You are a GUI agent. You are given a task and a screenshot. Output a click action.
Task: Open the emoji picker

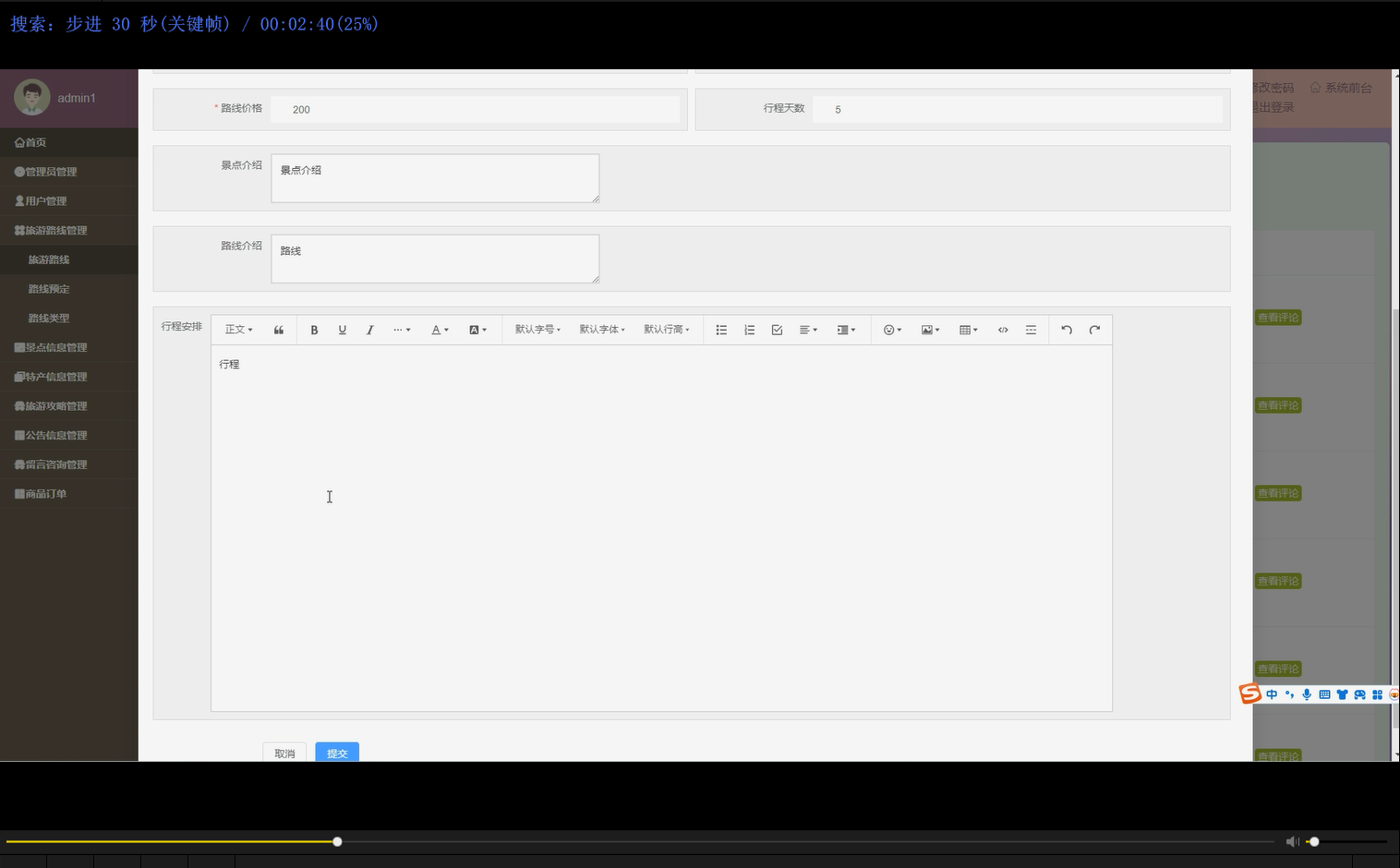coord(892,330)
